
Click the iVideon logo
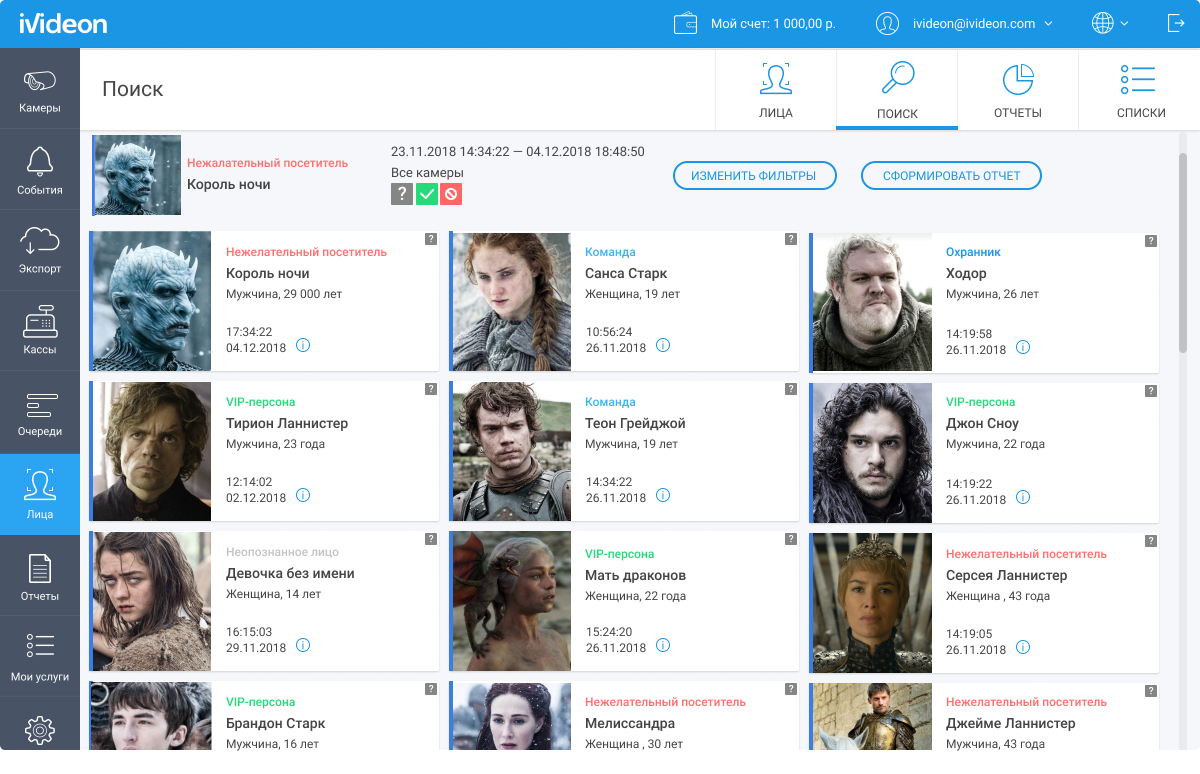[x=63, y=24]
